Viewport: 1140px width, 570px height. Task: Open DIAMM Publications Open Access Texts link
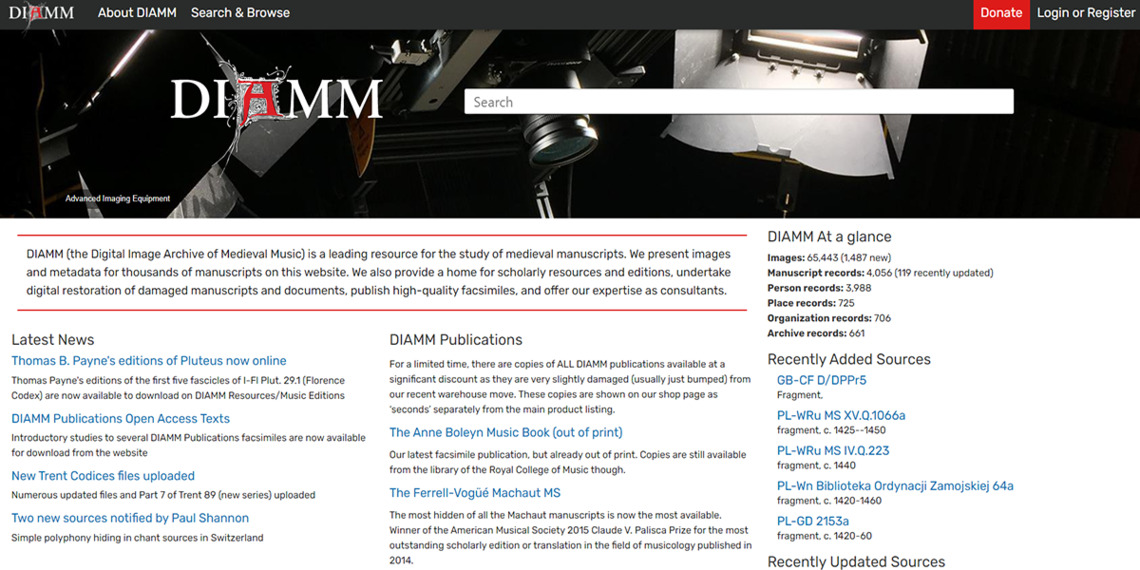point(121,419)
